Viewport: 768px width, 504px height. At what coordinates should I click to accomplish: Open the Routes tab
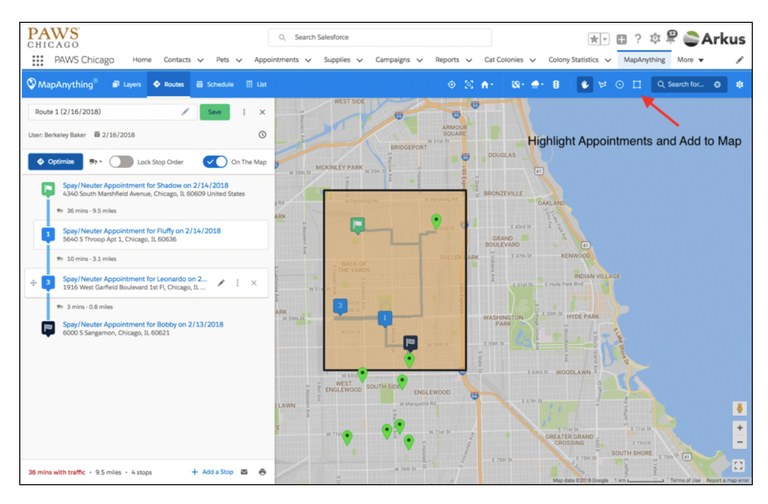point(169,84)
